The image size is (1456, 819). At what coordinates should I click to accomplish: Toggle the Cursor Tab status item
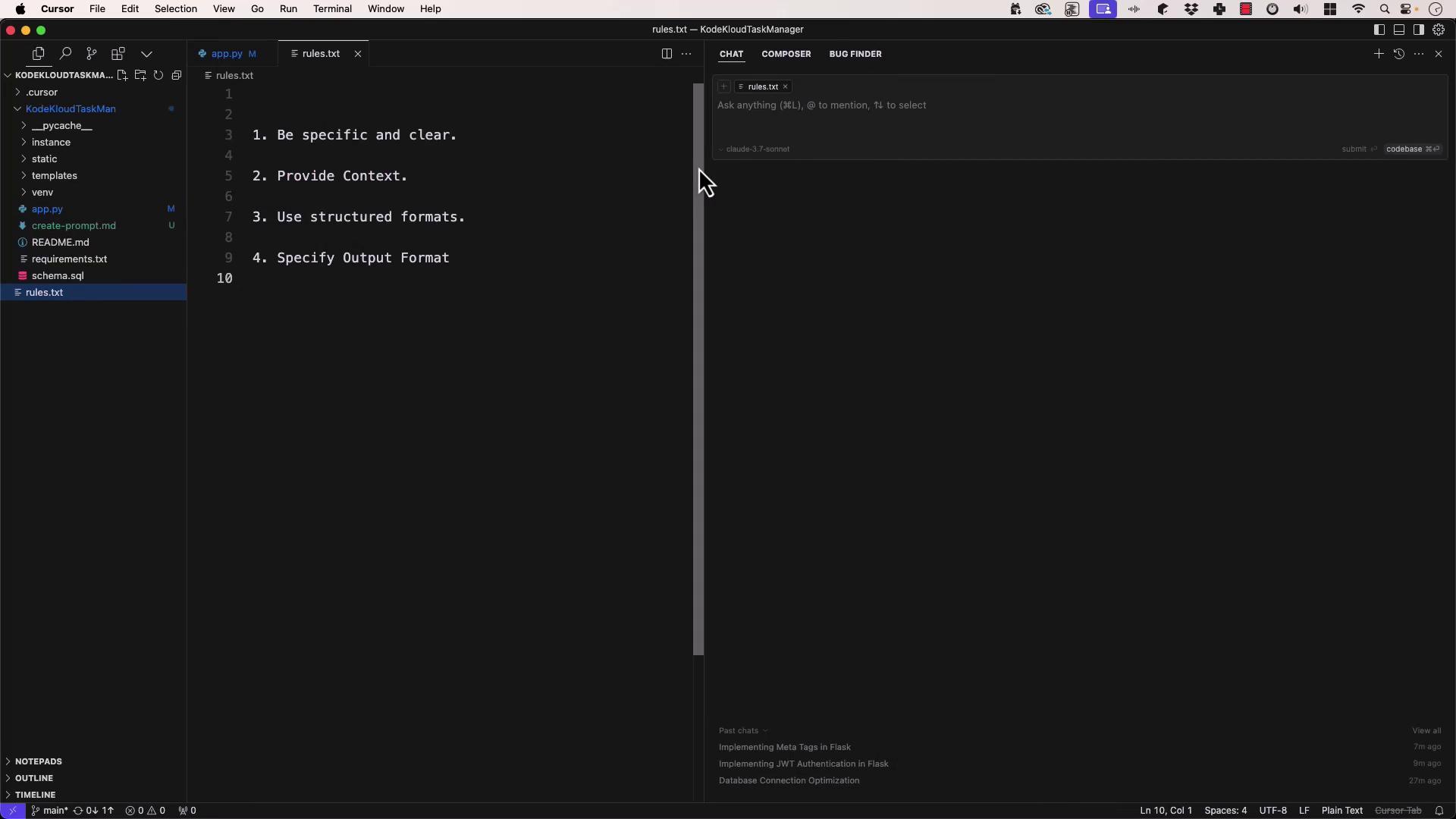pos(1398,811)
